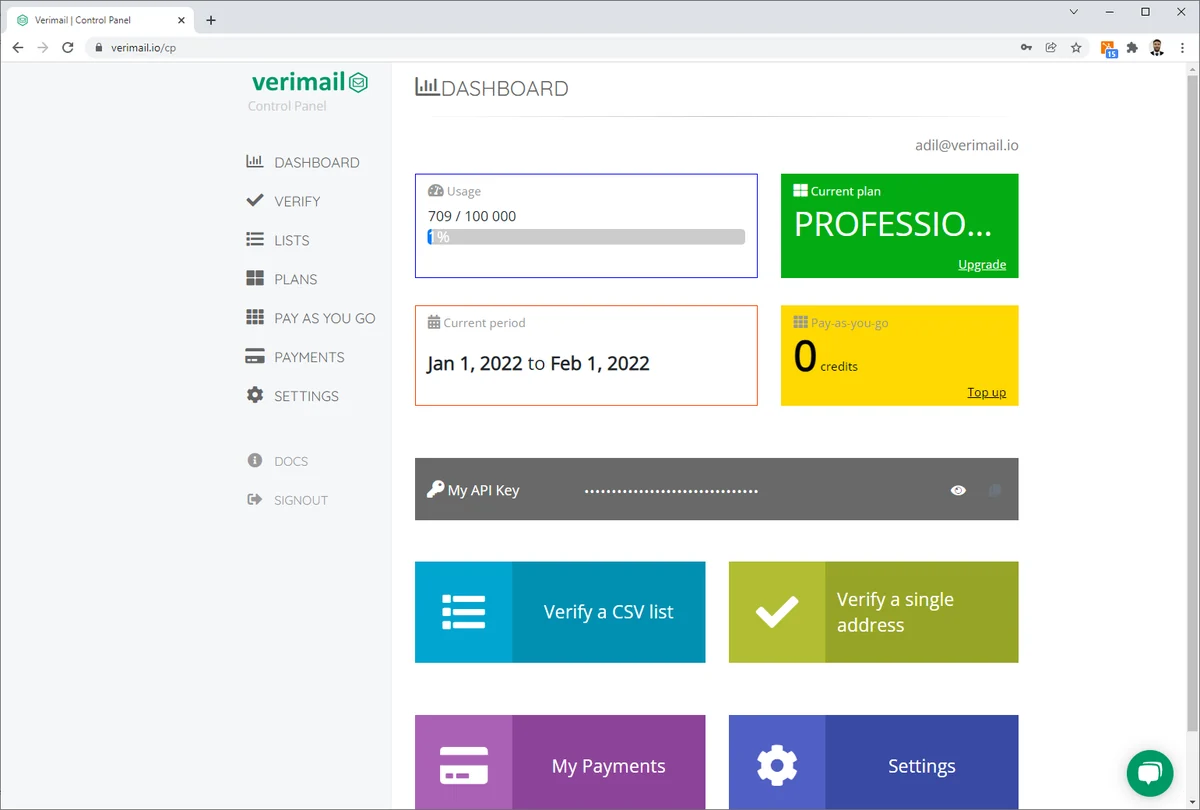Select PLANS in the sidebar menu
This screenshot has height=810, width=1200.
(x=282, y=279)
